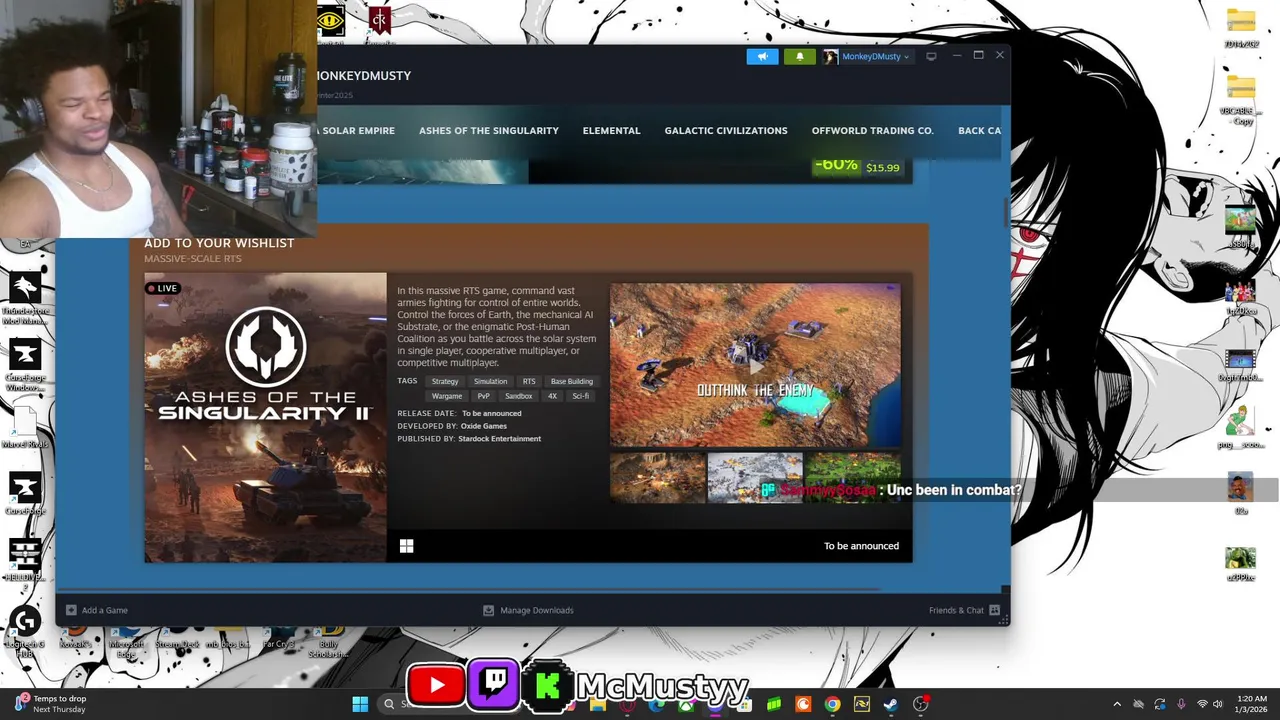Open Google Chrome from the taskbar
Viewport: 1280px width, 720px height.
(832, 704)
